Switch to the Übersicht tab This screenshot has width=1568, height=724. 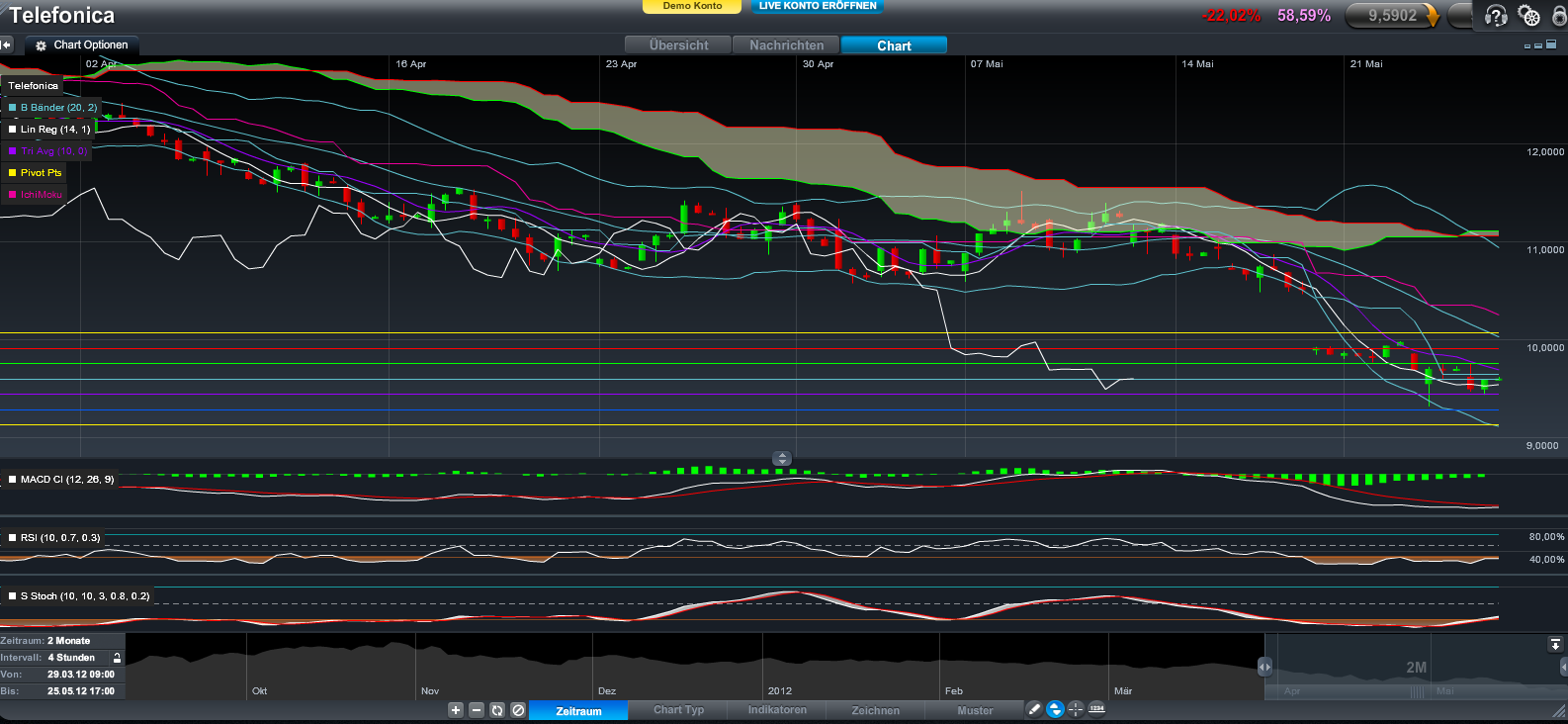click(x=678, y=45)
